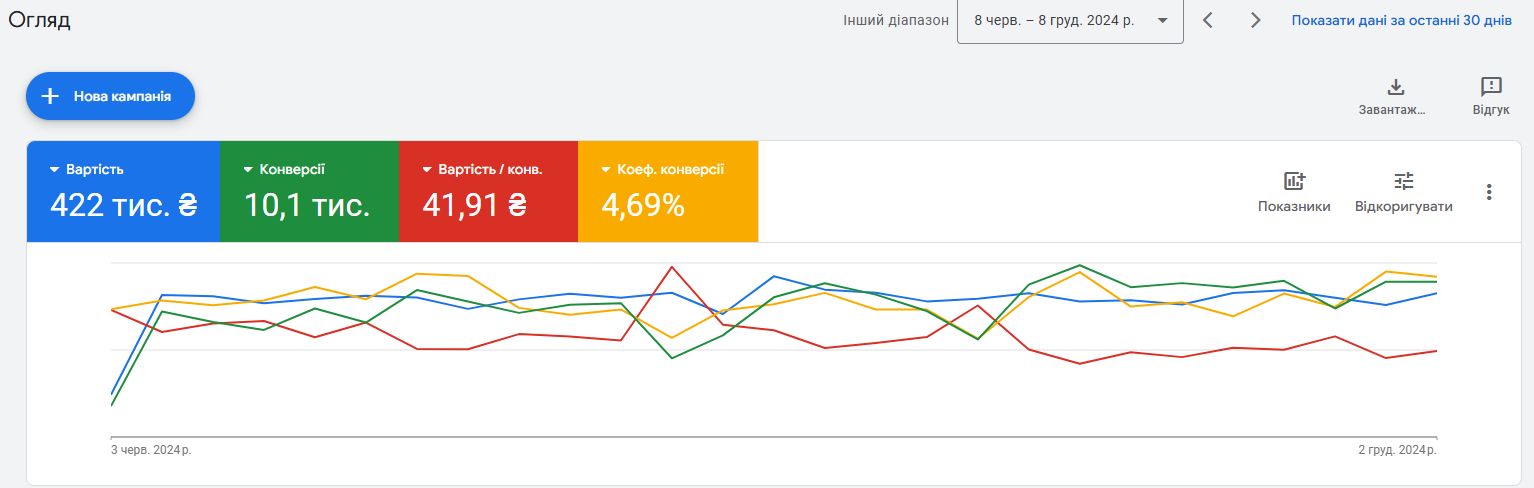This screenshot has width=1534, height=488.
Task: Go to next date range arrow
Action: pos(1256,20)
